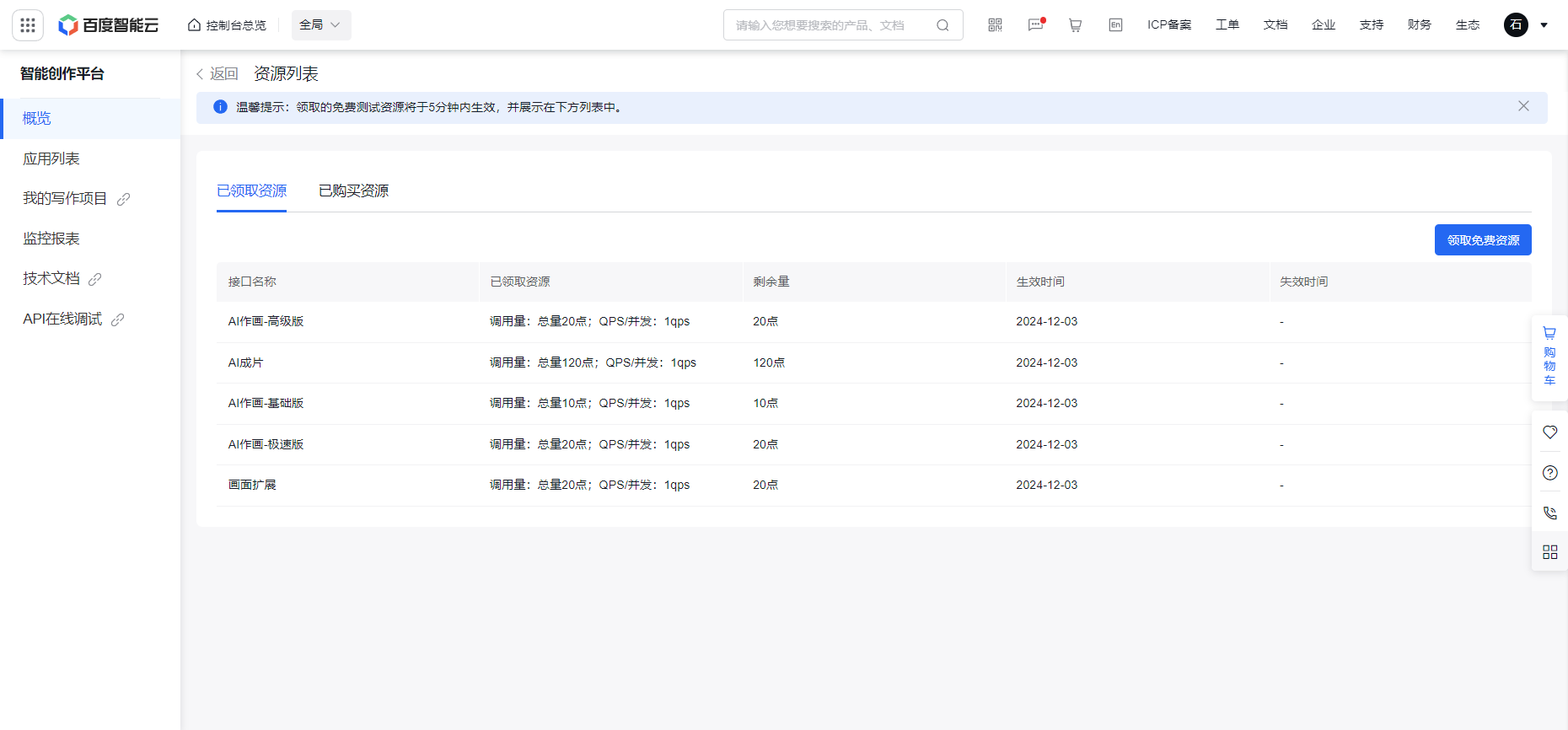Open 控制台总览 home link
Screen dimensions: 1568x730
pyautogui.click(x=227, y=25)
